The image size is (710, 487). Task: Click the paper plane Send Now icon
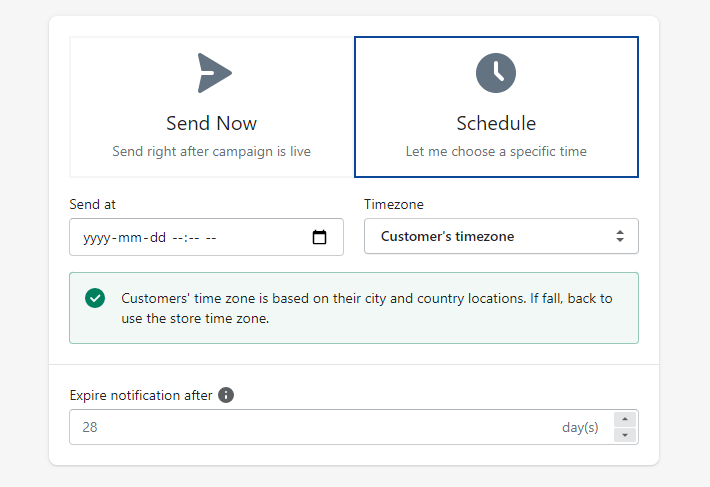pyautogui.click(x=214, y=73)
